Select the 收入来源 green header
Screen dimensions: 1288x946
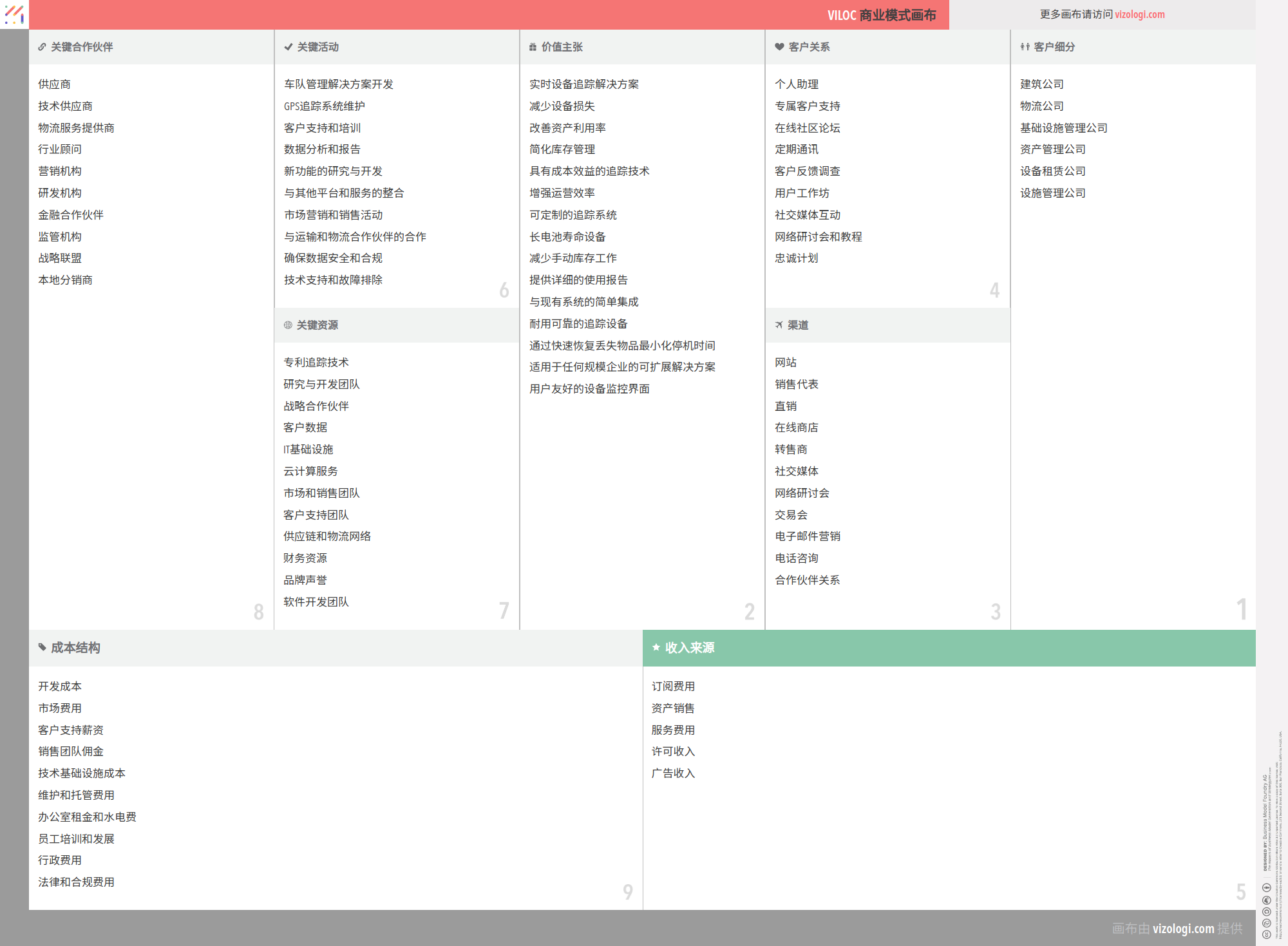point(689,648)
